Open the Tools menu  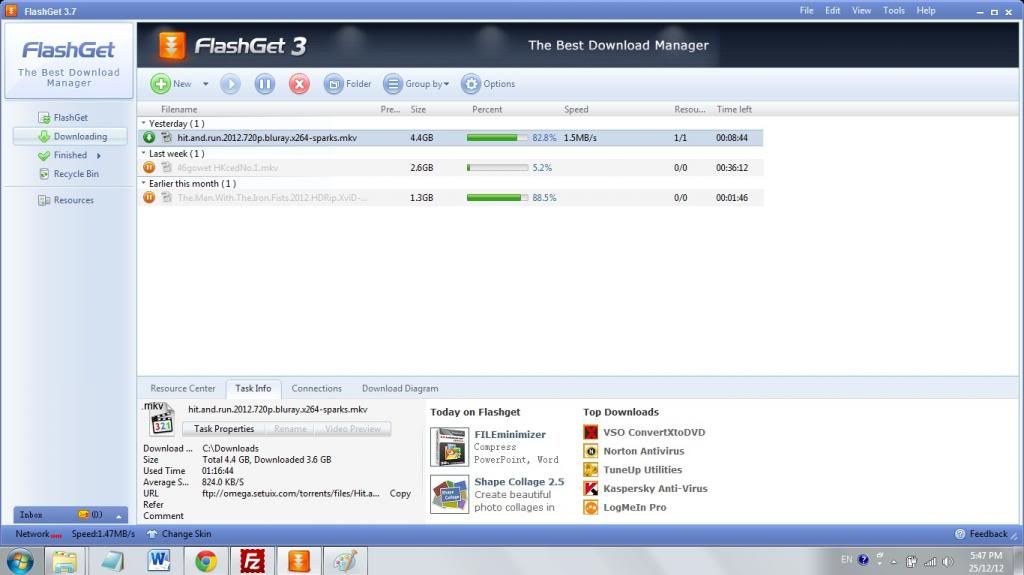(x=893, y=10)
